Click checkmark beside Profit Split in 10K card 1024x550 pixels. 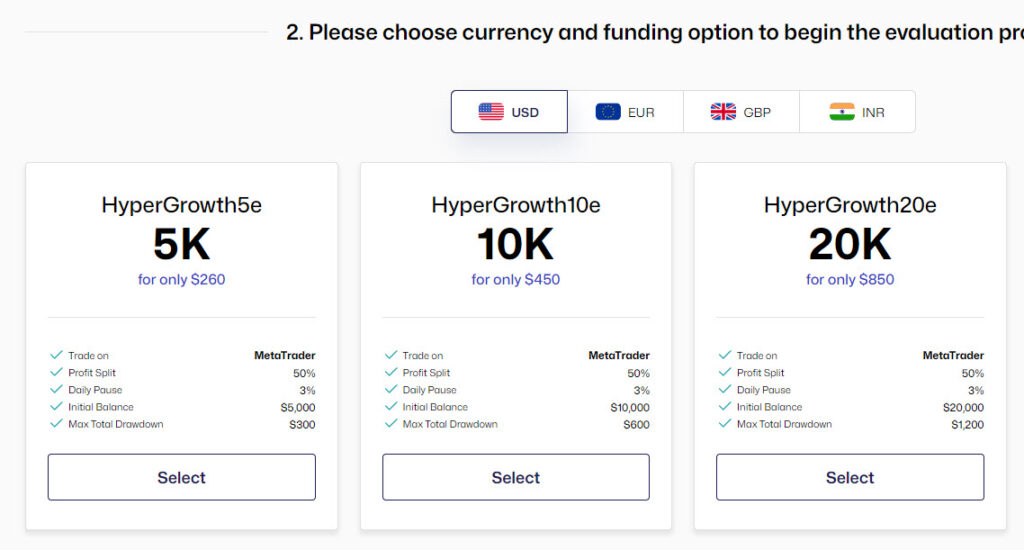(x=391, y=372)
